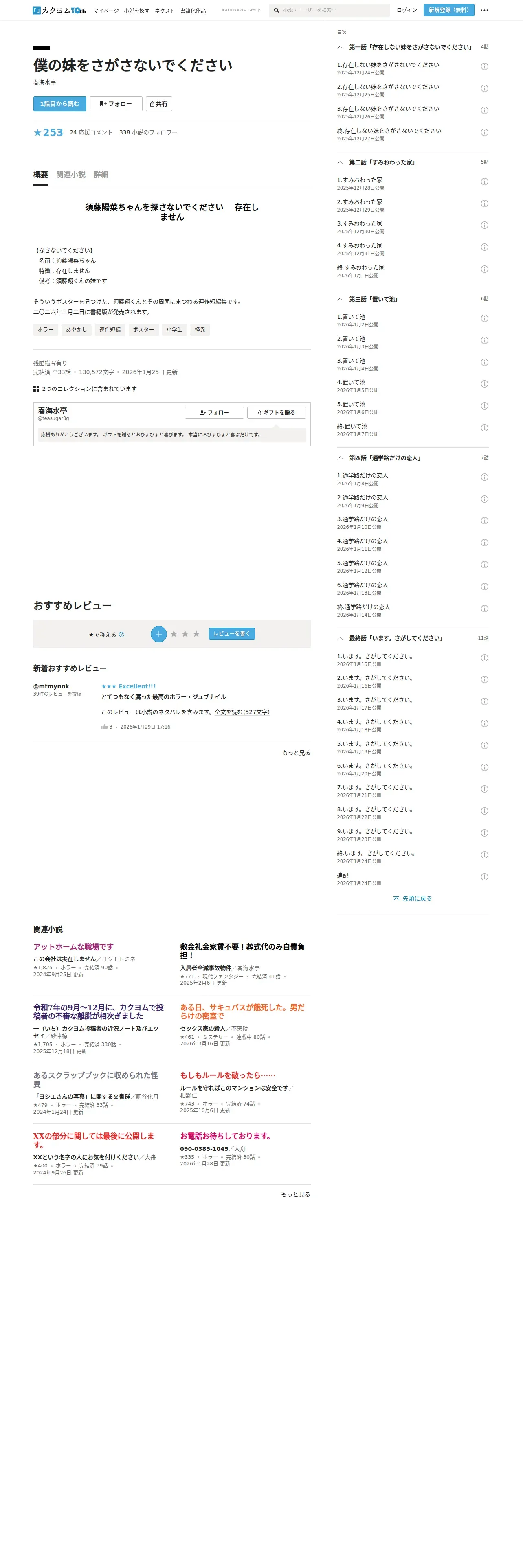Click もっと見る under the reviews

296,753
